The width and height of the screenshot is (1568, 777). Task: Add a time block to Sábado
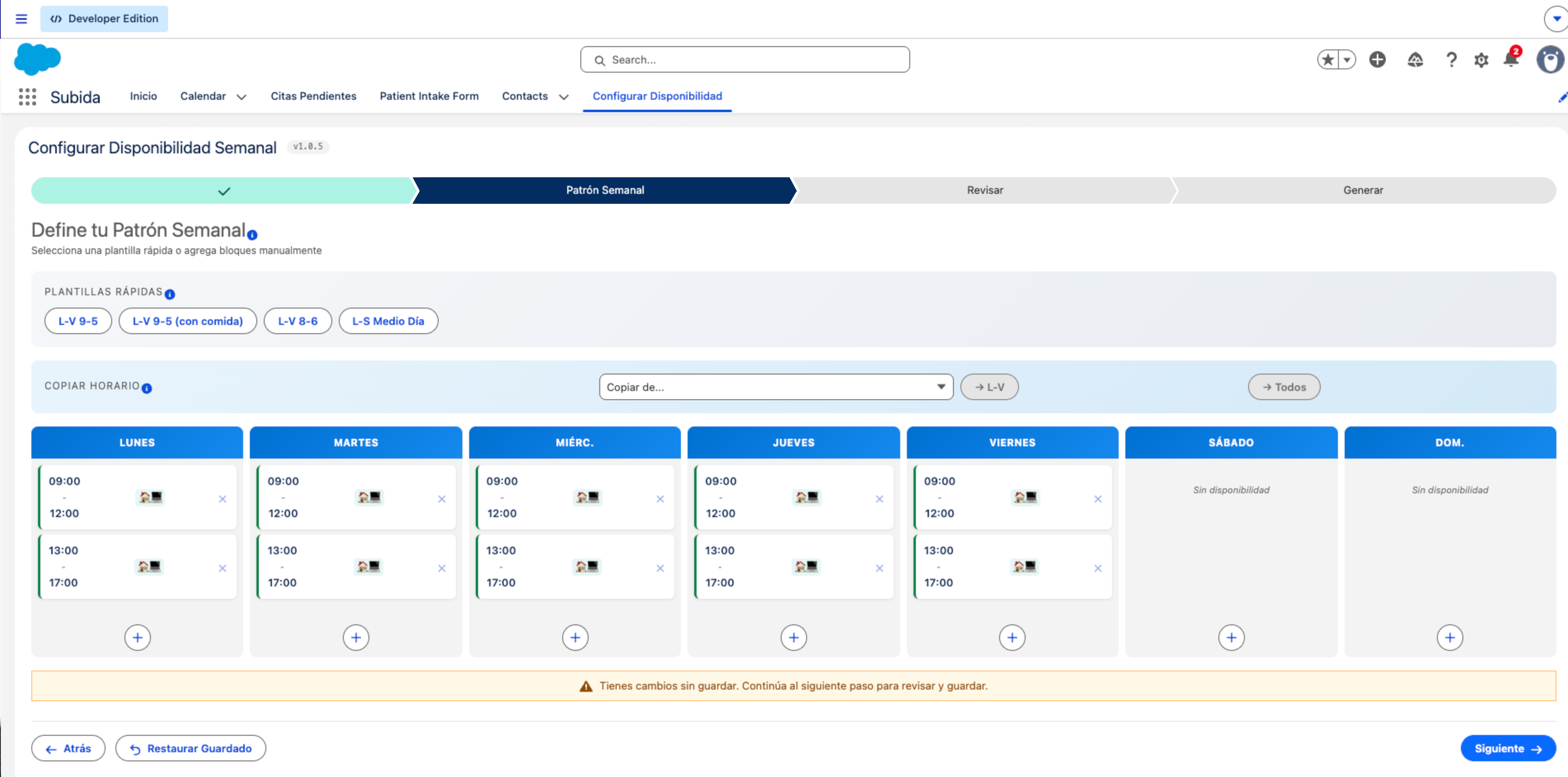tap(1231, 638)
